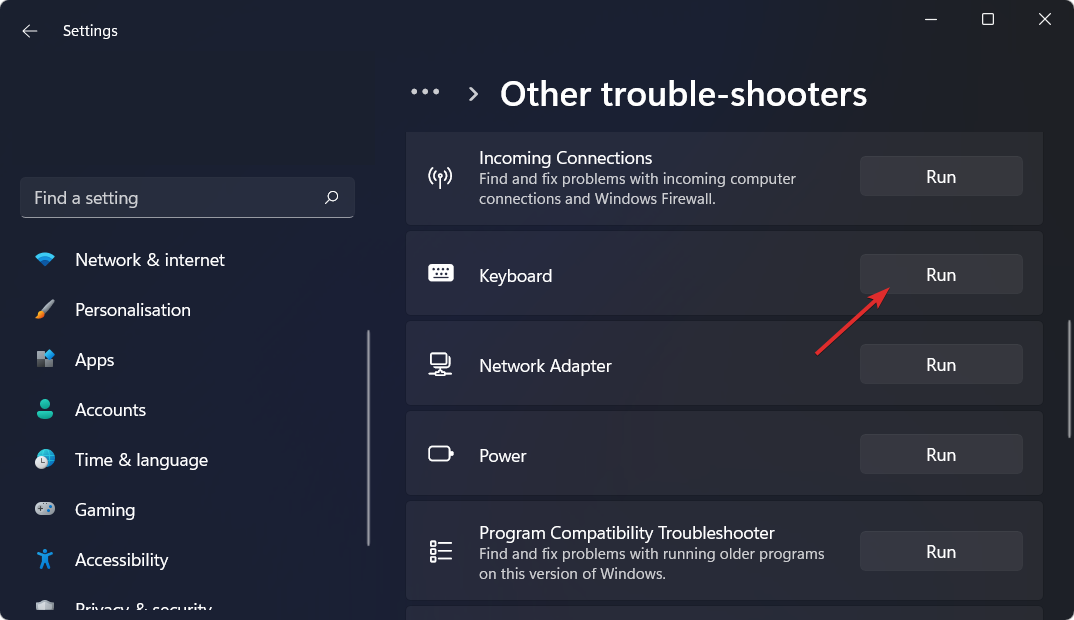Click the back arrow in Settings
The width and height of the screenshot is (1074, 620).
click(30, 31)
